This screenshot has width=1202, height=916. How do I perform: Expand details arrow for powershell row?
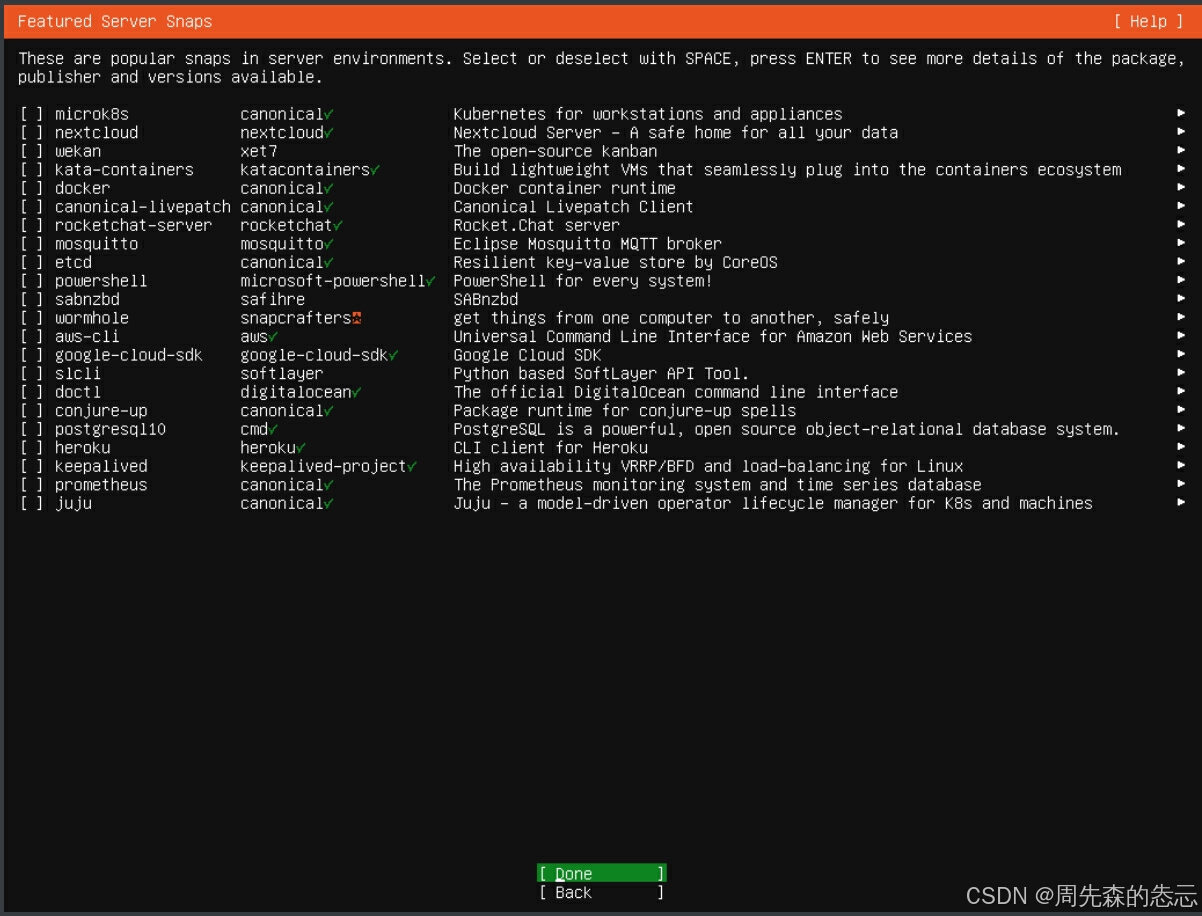[1181, 281]
